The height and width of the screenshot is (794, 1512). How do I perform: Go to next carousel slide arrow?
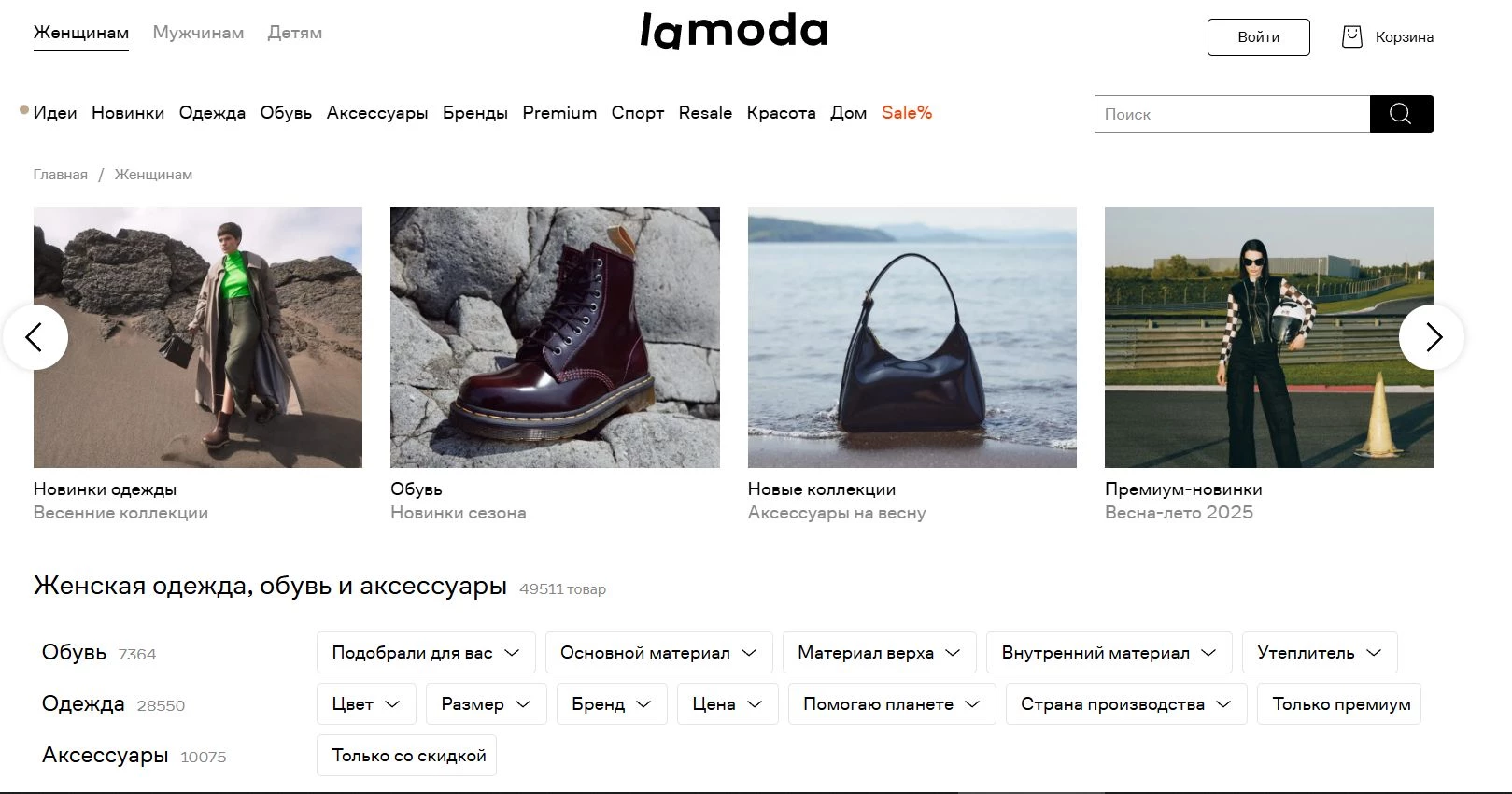click(1432, 337)
